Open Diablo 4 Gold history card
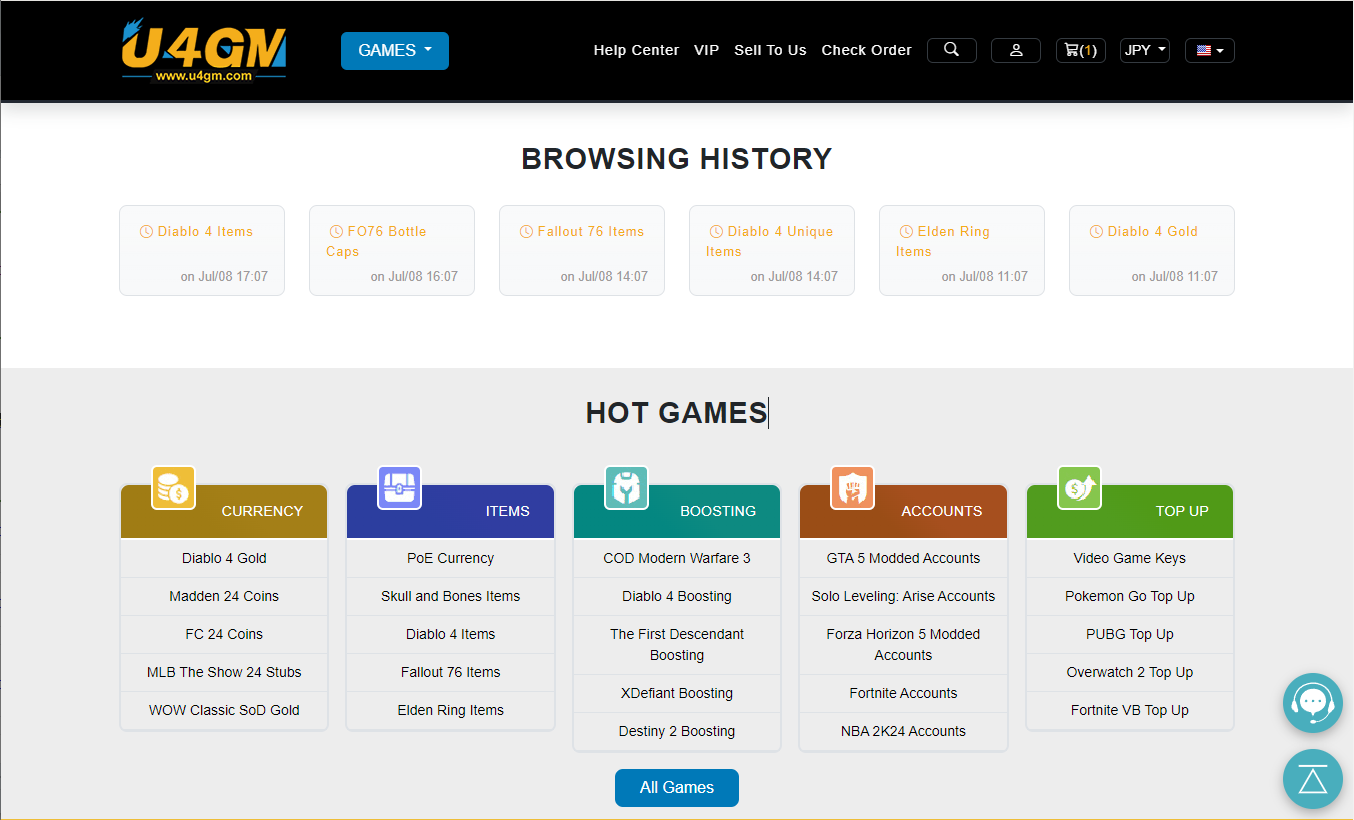The width and height of the screenshot is (1354, 820). pyautogui.click(x=1152, y=251)
